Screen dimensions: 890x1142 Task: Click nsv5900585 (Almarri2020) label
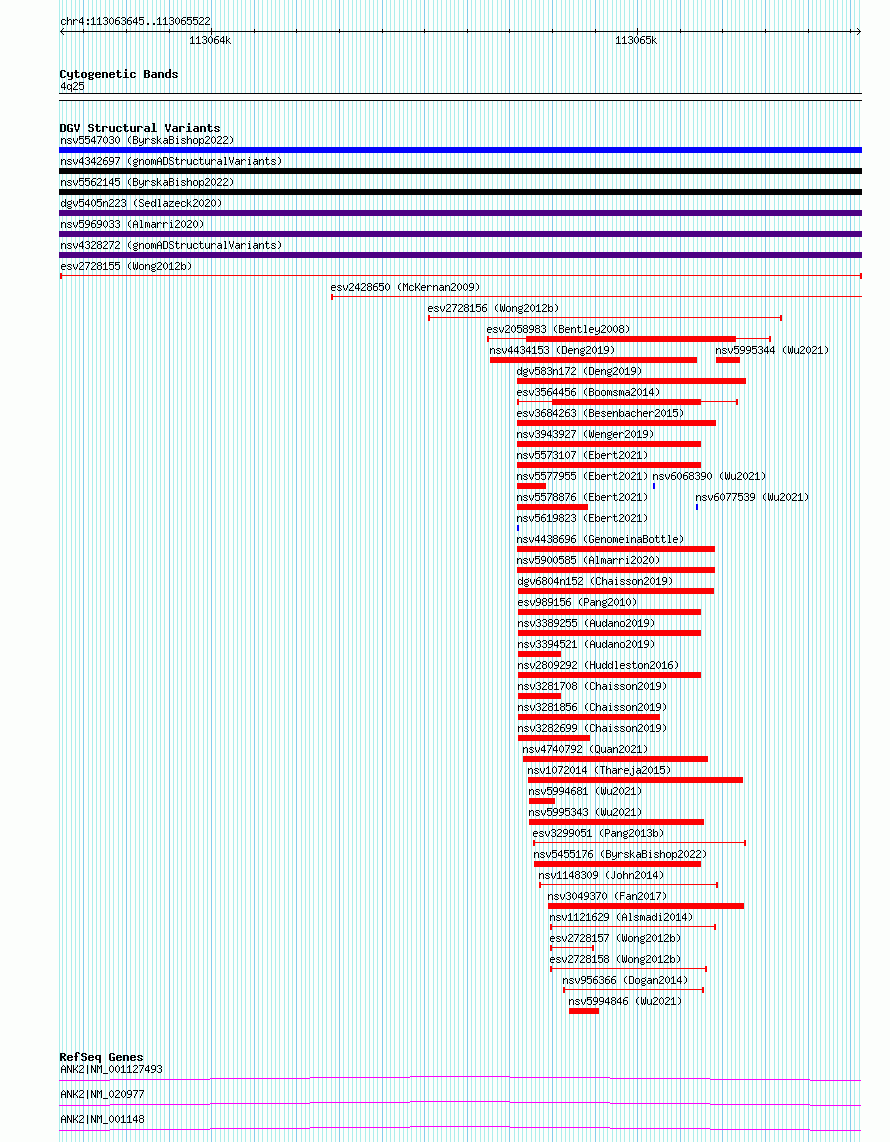point(588,561)
